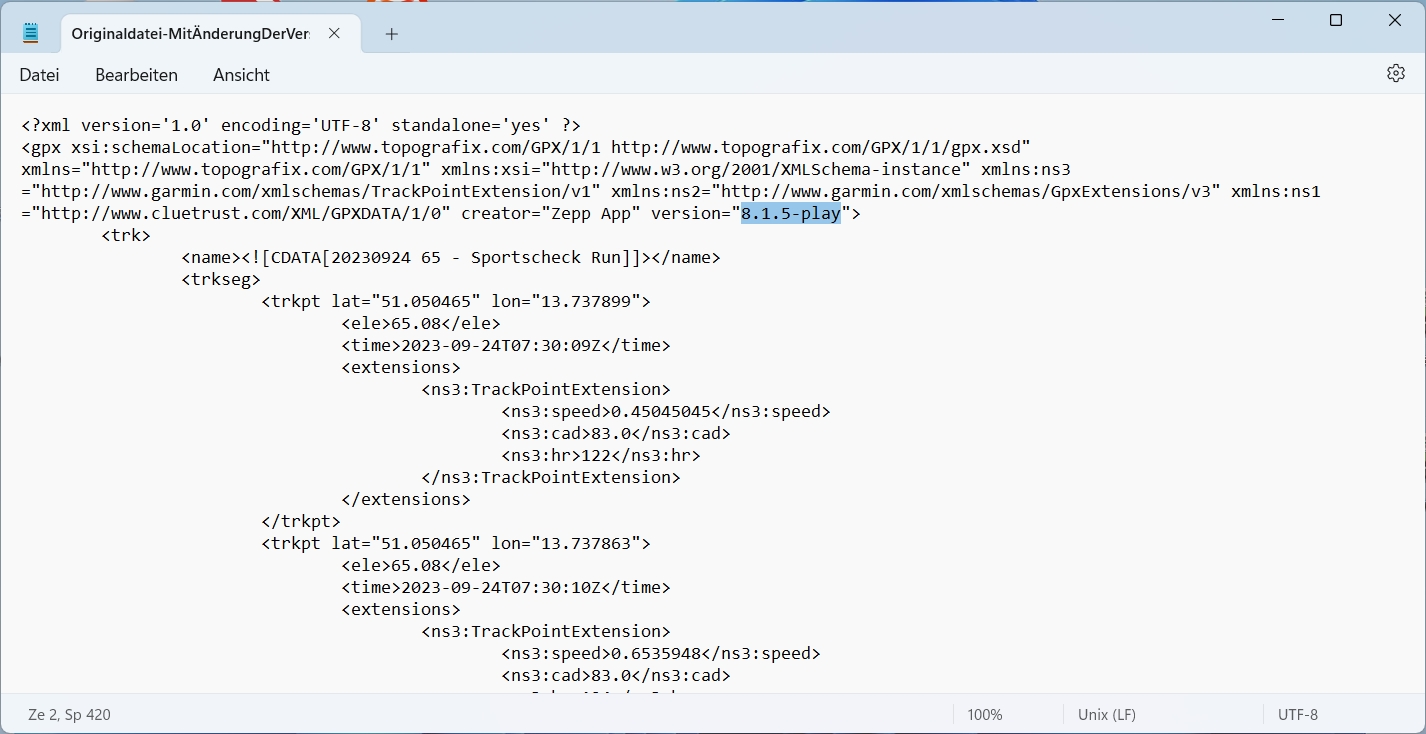The image size is (1426, 734).
Task: Minimize the Notepad window
Action: point(1279,20)
